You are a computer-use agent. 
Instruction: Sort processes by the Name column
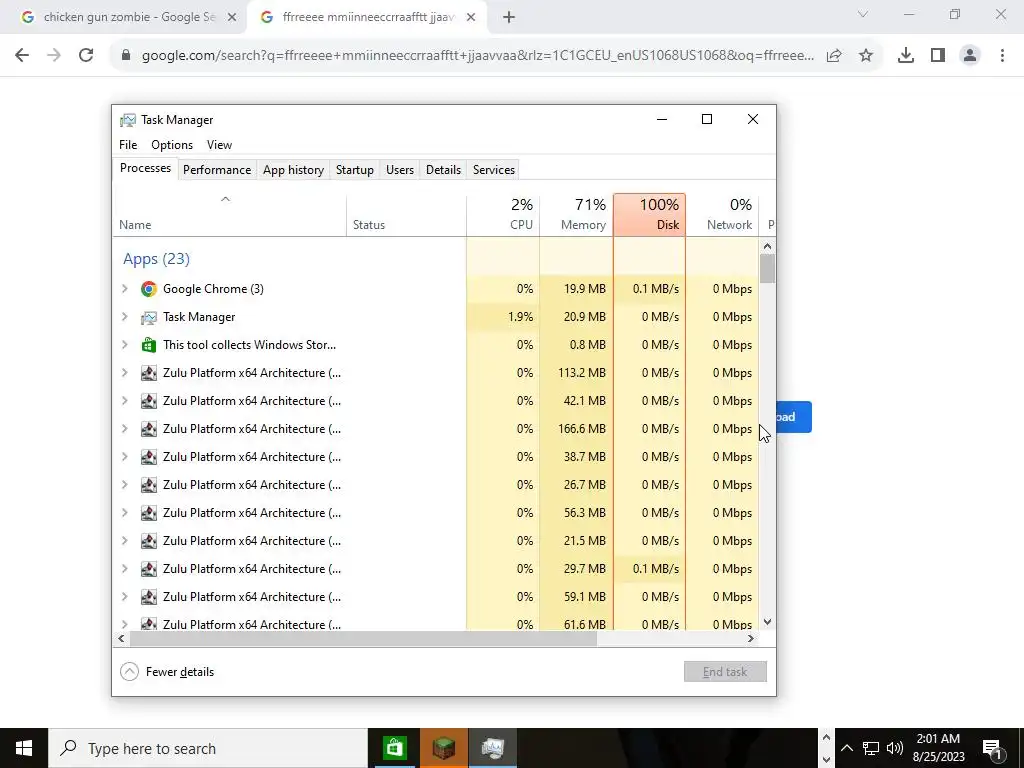[x=230, y=215]
